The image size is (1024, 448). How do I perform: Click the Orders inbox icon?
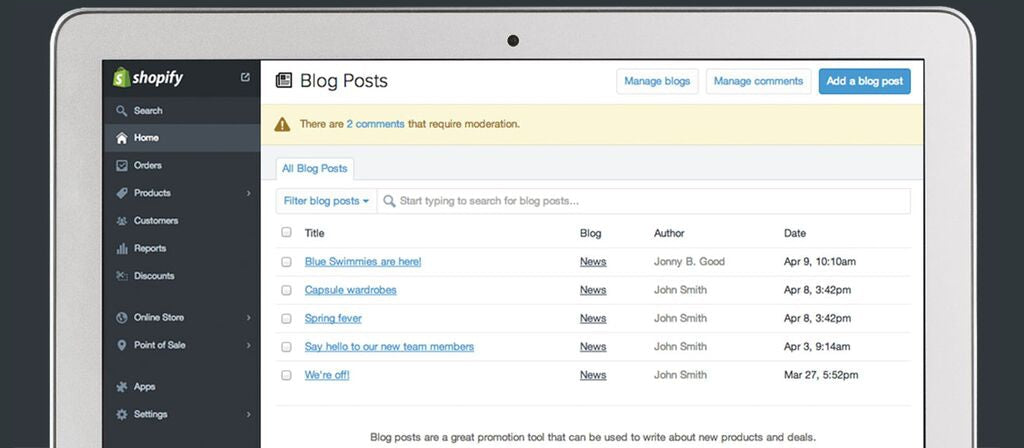(x=121, y=166)
